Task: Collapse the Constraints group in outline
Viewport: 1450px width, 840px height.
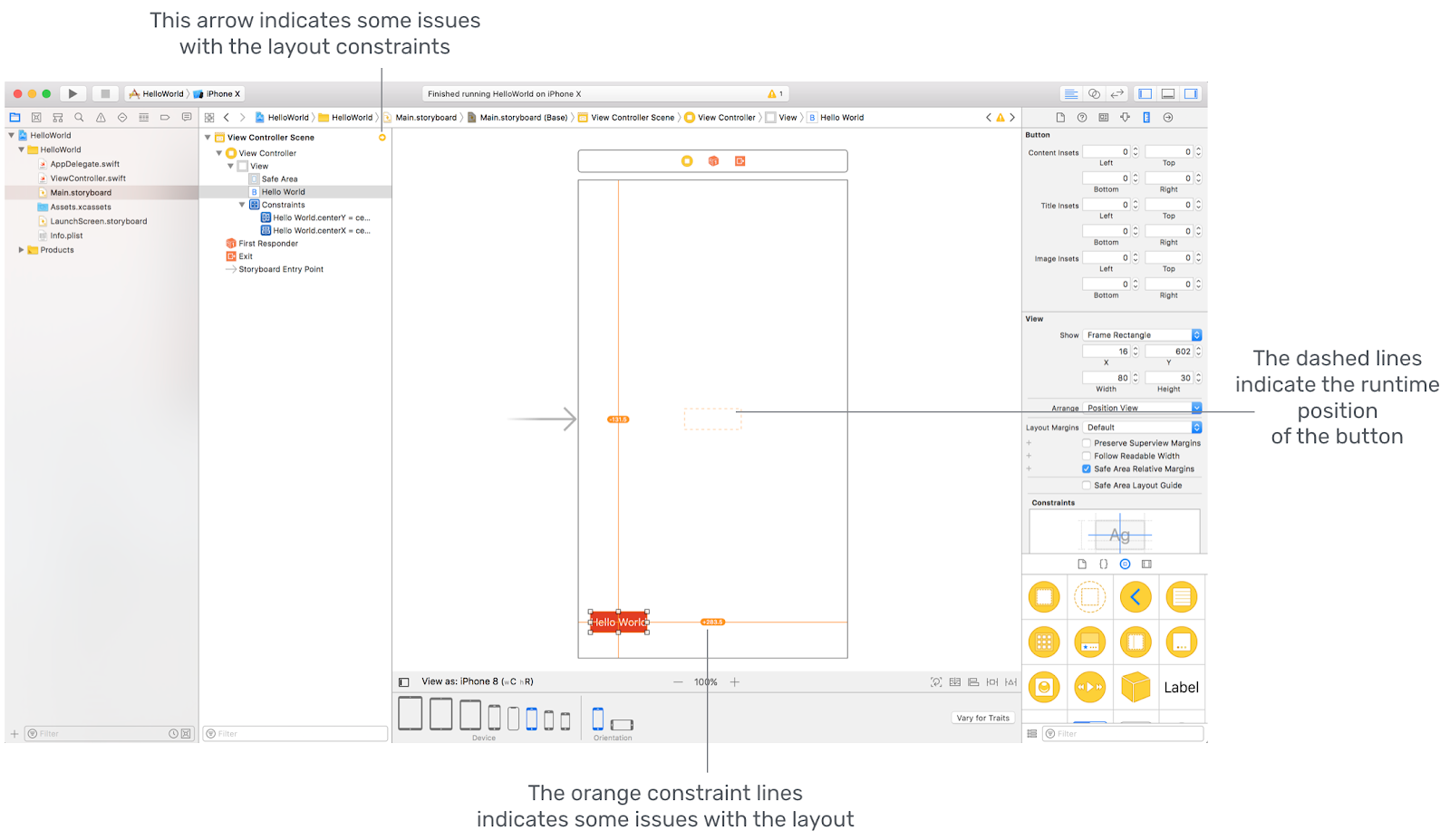Action: coord(242,205)
